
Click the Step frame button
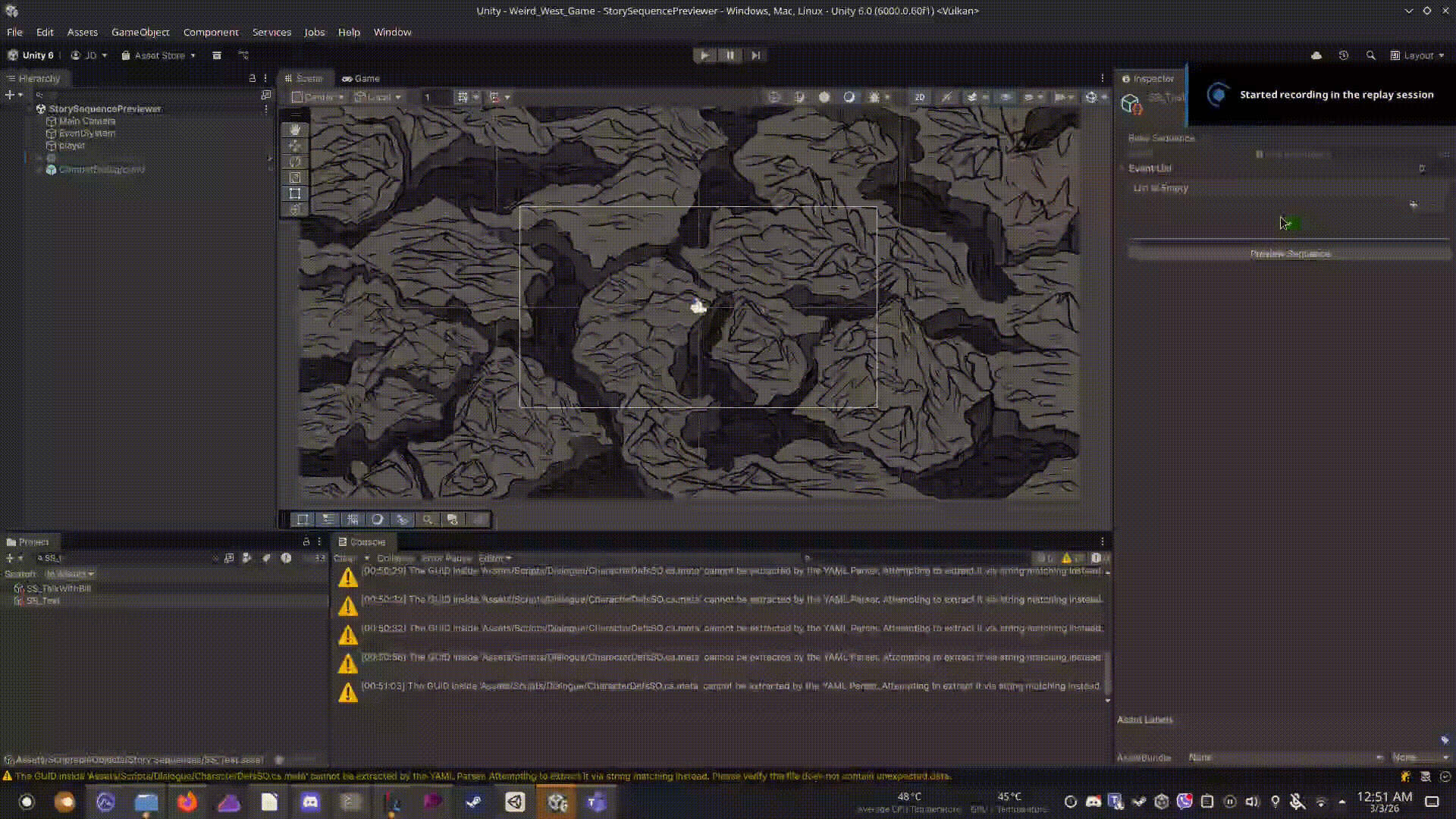pos(755,55)
